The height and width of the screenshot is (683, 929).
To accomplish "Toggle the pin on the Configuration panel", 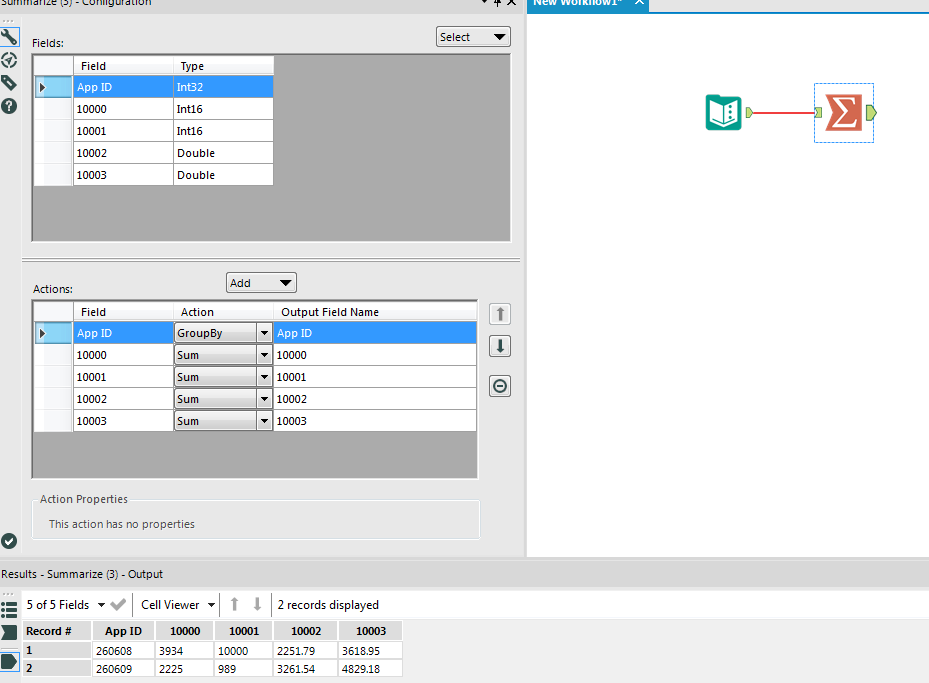I will (x=496, y=4).
